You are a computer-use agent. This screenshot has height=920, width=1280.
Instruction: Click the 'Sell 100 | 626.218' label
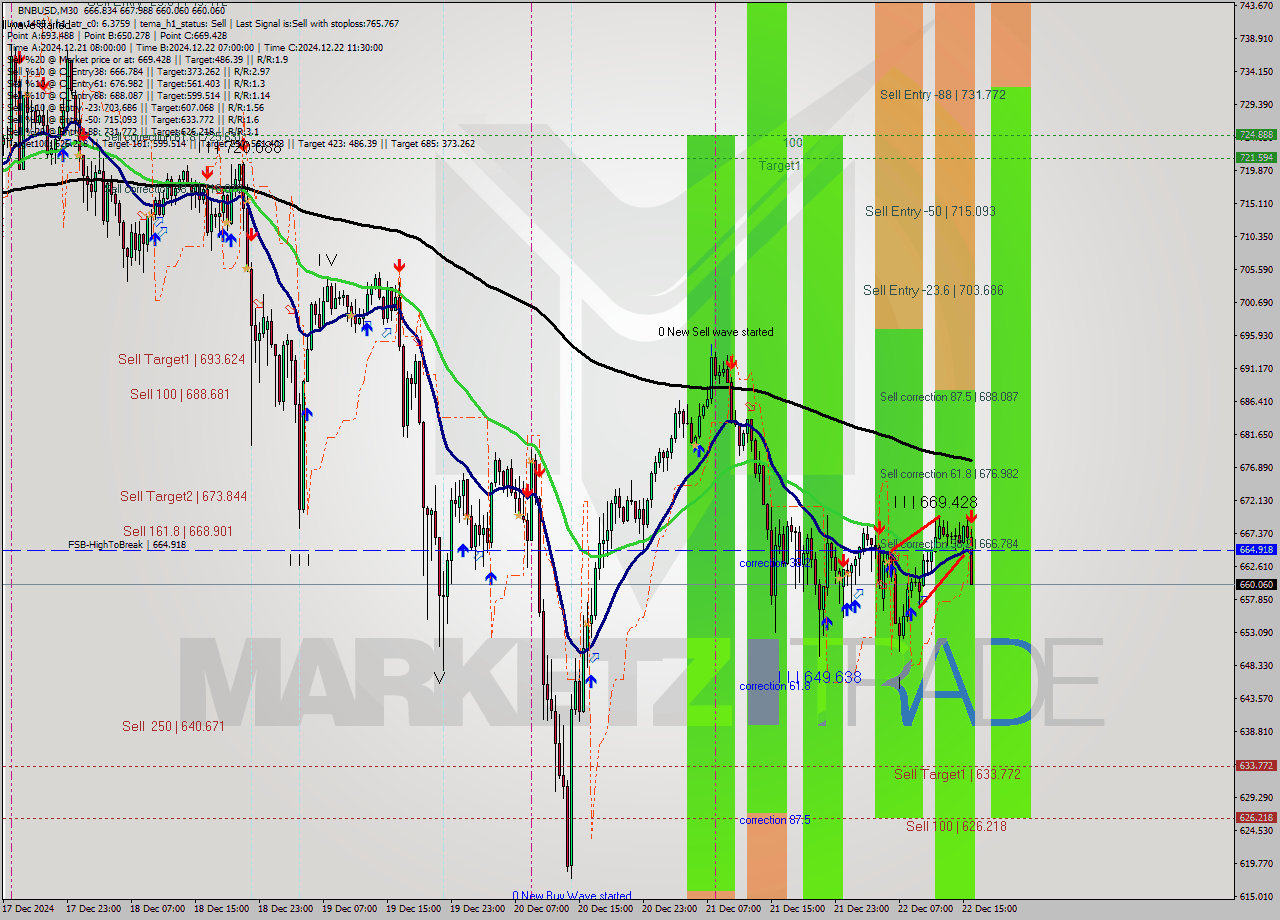956,826
